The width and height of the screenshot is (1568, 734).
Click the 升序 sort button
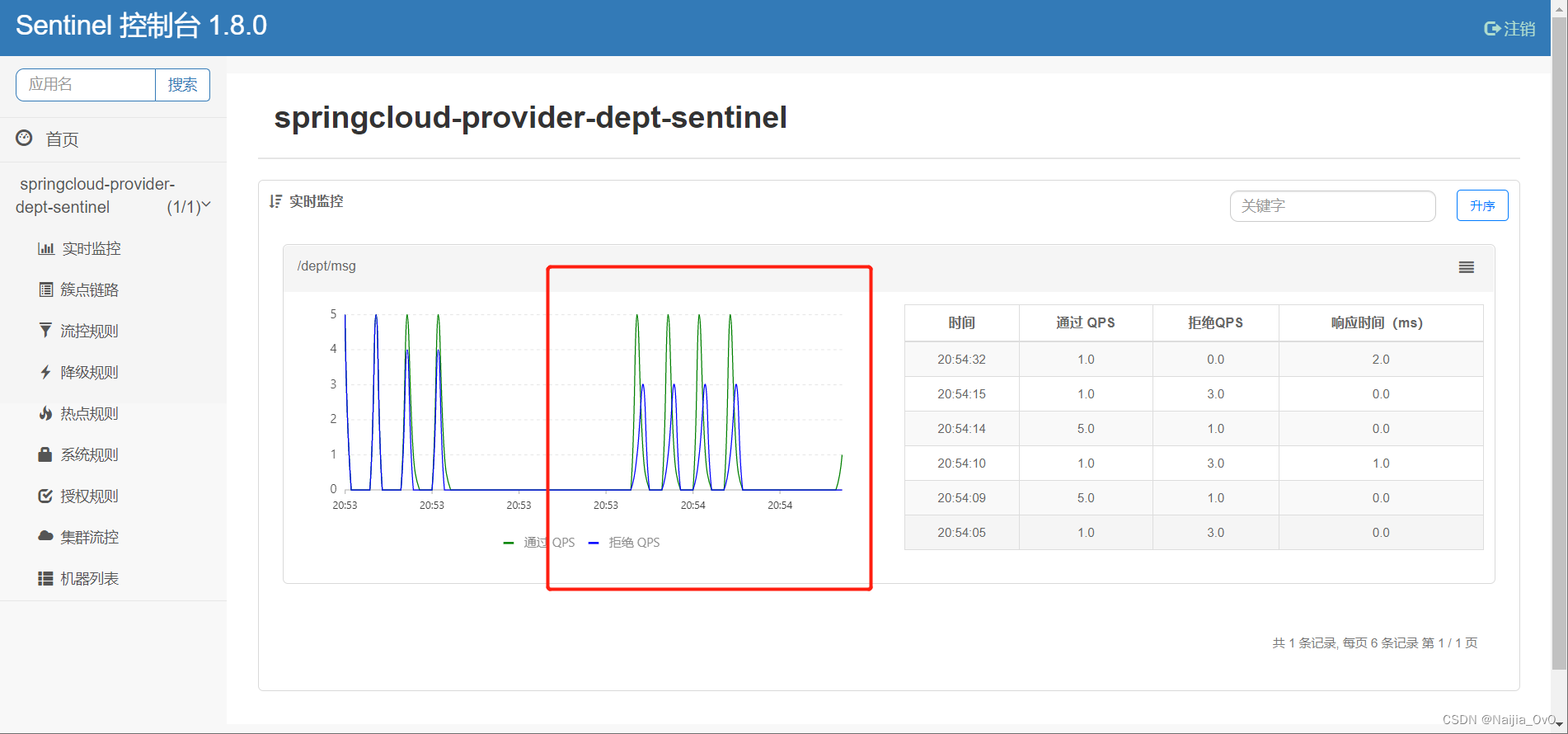[x=1482, y=205]
